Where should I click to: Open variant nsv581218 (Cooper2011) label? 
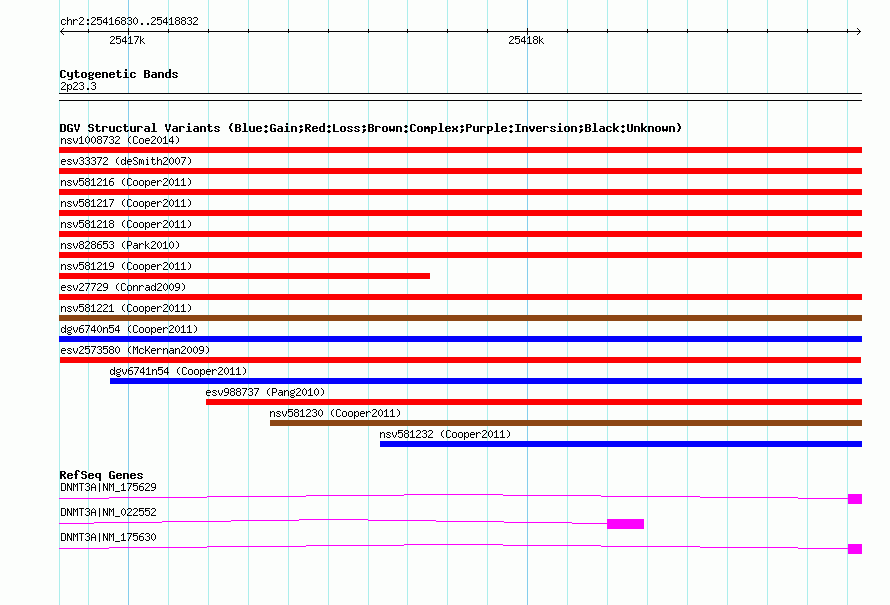[126, 224]
